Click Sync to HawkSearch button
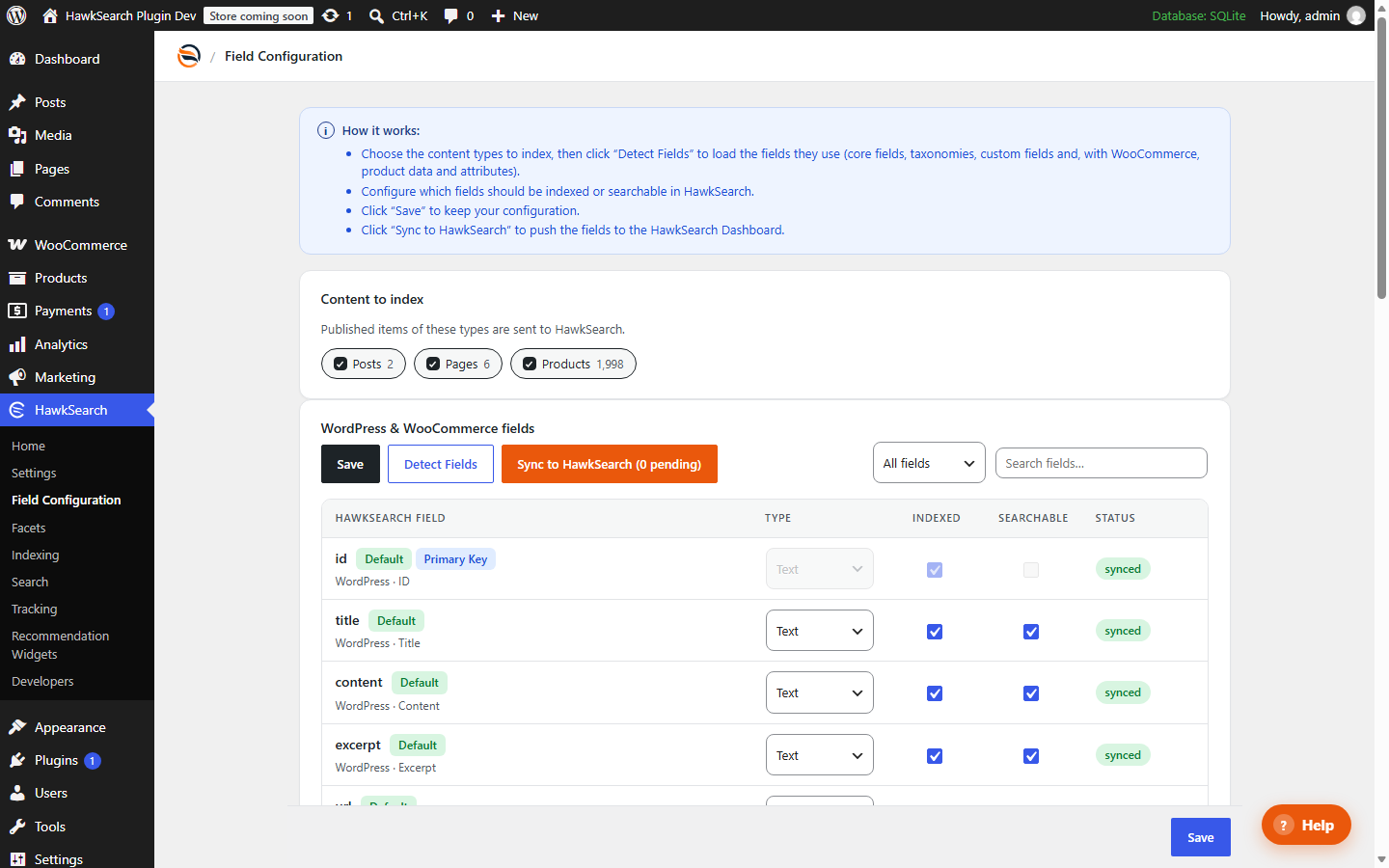Screen dimensions: 1389x868 [610, 464]
